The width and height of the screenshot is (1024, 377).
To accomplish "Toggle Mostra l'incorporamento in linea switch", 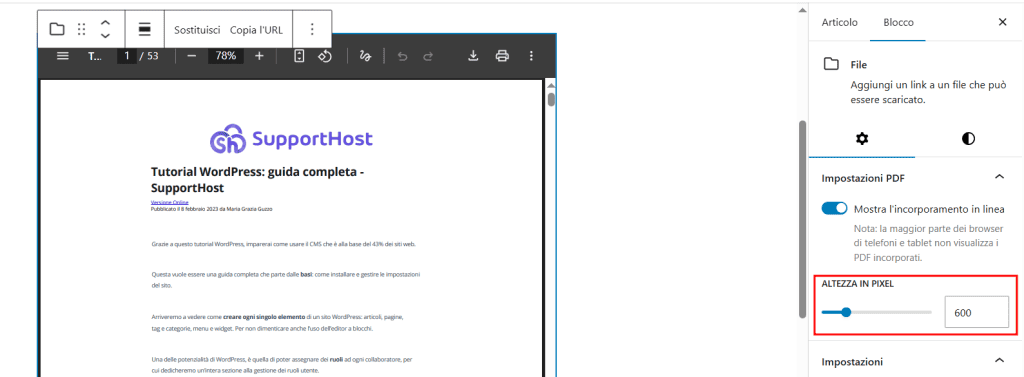I will [x=834, y=209].
